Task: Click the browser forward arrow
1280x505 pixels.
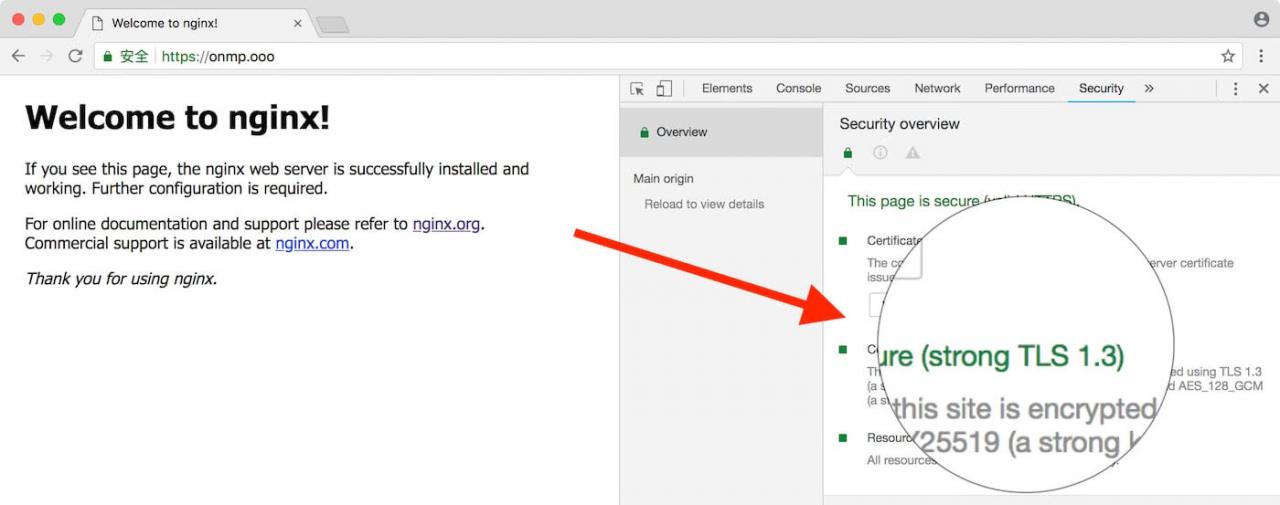Action: coord(46,56)
